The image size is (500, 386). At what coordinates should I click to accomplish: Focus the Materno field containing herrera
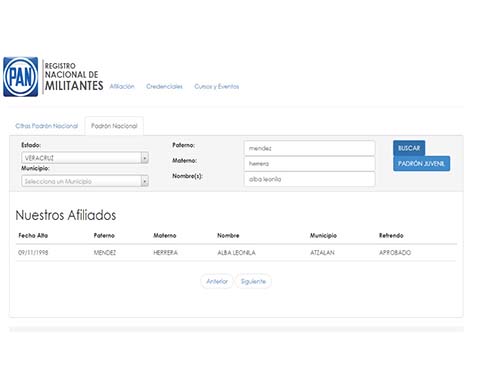pyautogui.click(x=309, y=164)
